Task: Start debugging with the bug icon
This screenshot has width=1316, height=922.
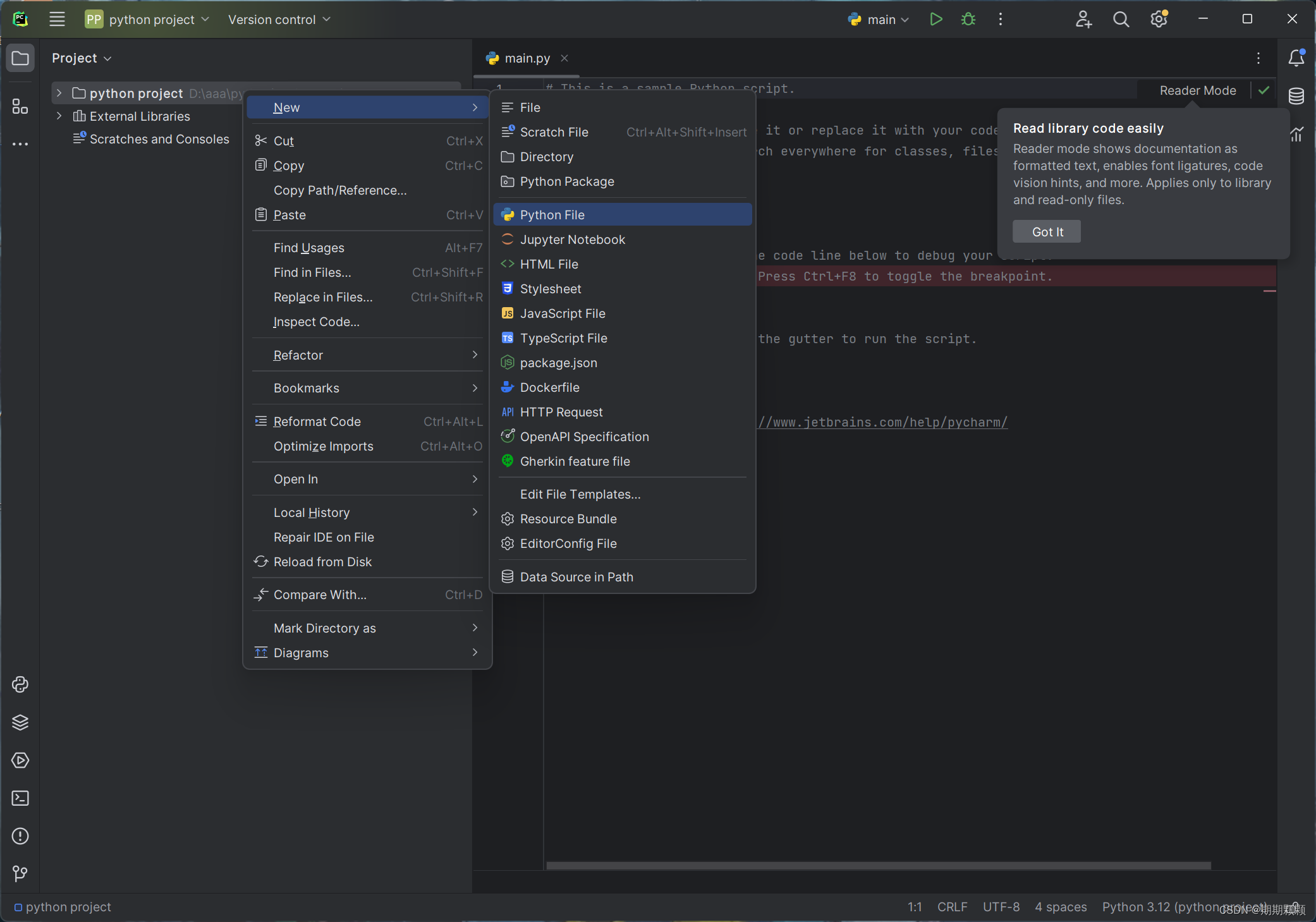Action: tap(968, 19)
